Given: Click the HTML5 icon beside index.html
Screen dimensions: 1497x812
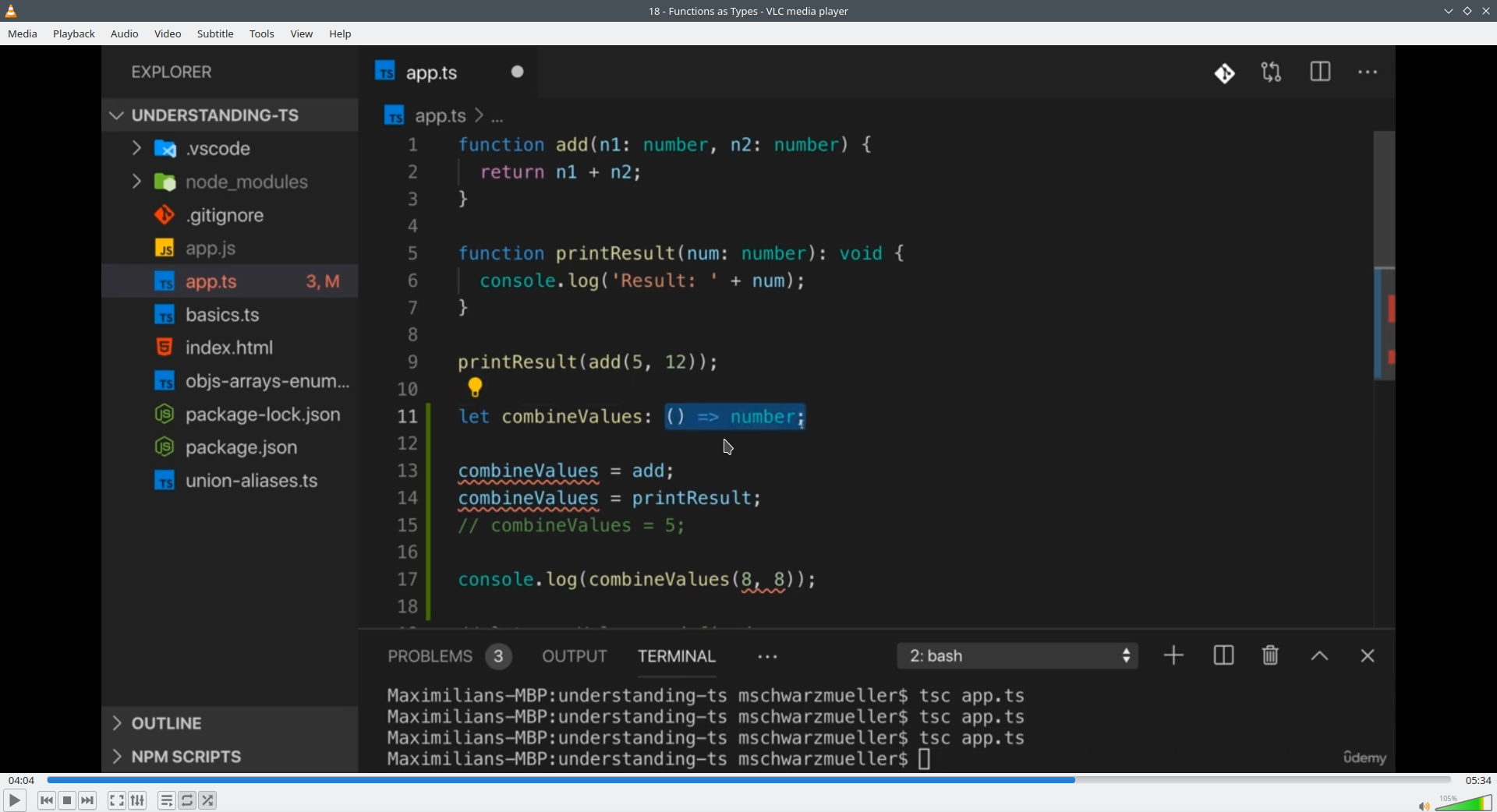Looking at the screenshot, I should click(165, 348).
